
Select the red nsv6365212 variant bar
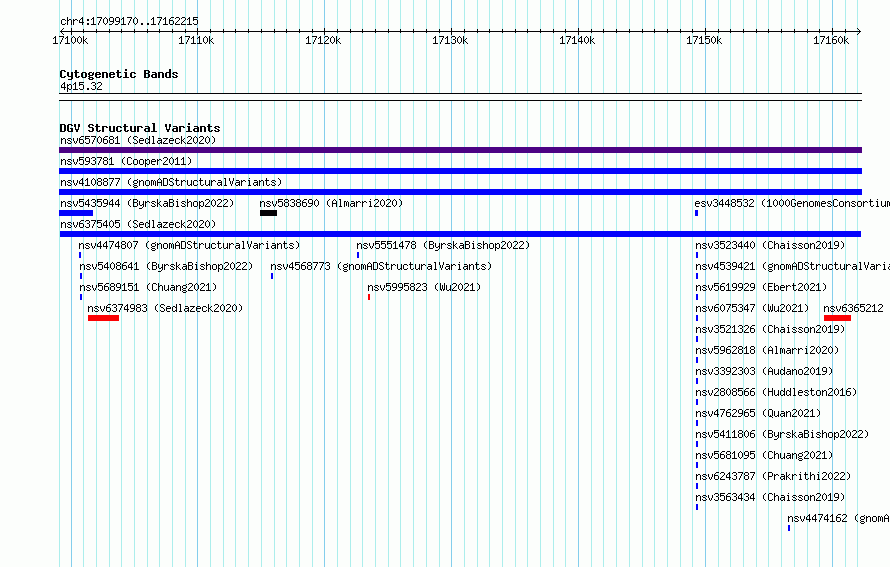tap(837, 318)
